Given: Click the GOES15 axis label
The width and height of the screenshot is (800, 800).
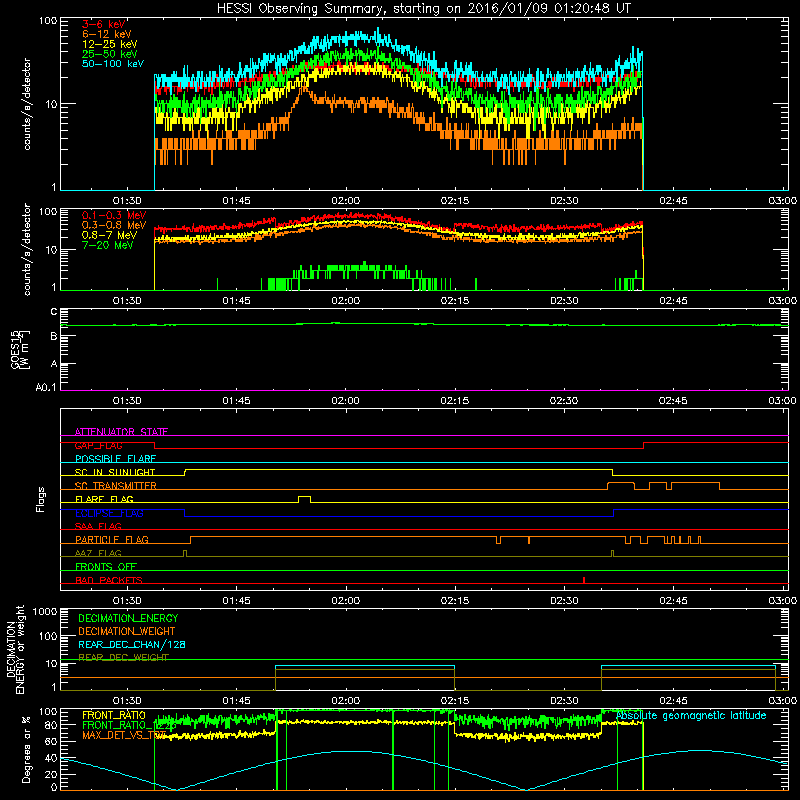Looking at the screenshot, I should [15, 349].
